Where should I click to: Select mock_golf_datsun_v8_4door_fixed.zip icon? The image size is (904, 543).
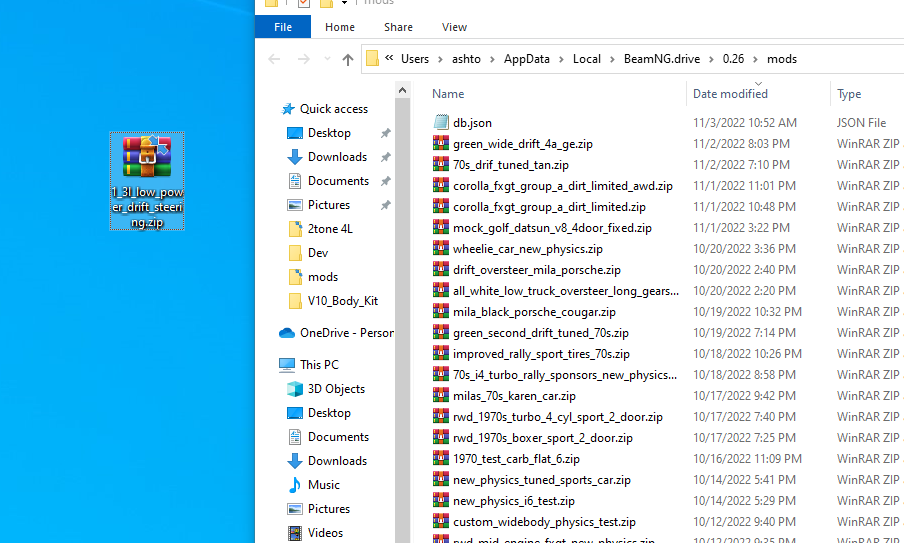click(x=441, y=227)
